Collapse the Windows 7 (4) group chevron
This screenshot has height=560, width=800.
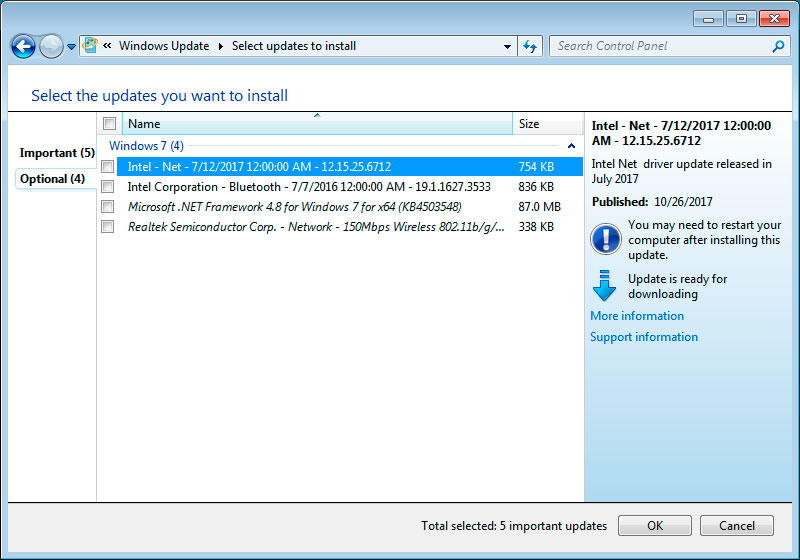(571, 146)
